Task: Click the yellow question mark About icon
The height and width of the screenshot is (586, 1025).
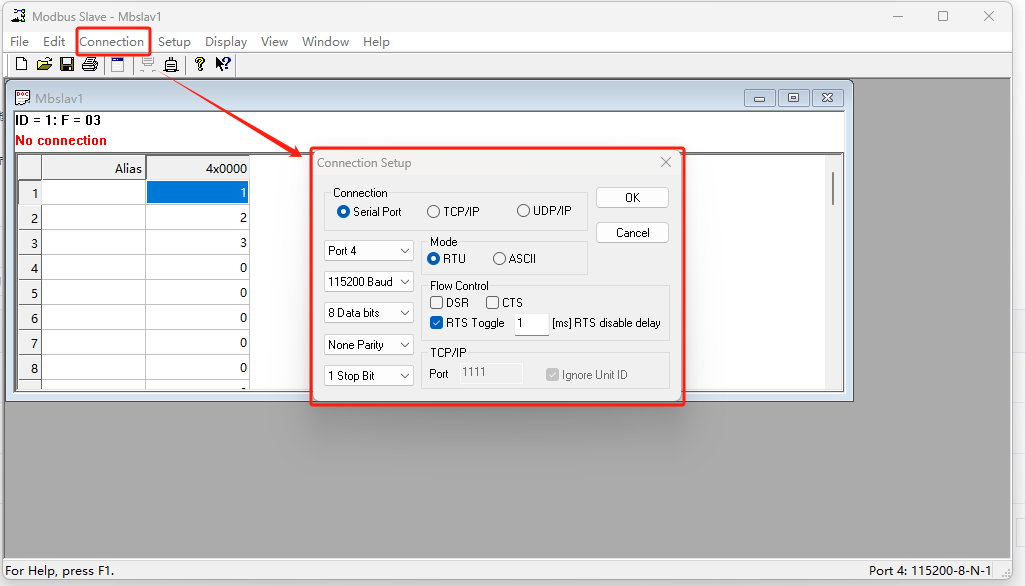Action: (x=200, y=64)
